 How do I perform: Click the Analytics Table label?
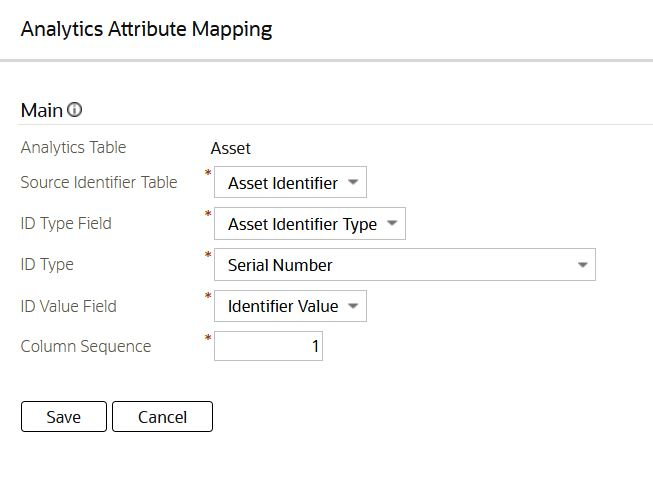73,148
